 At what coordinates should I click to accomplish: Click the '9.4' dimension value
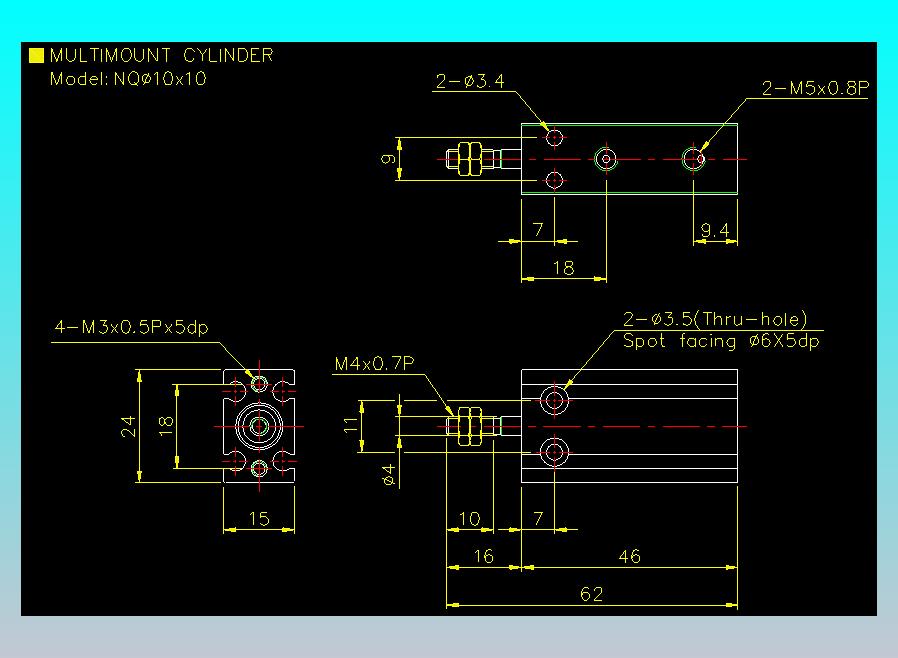(x=715, y=230)
